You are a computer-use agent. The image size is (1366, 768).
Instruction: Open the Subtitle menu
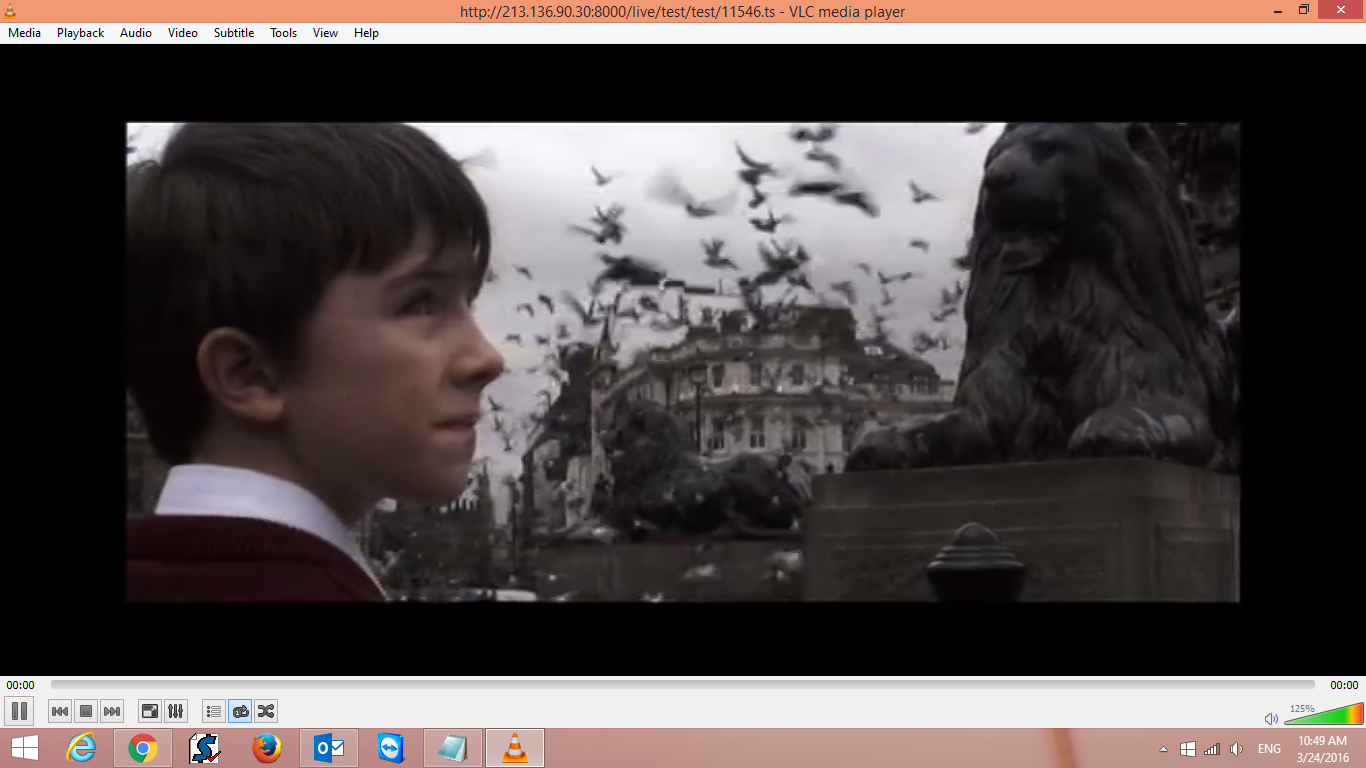234,33
